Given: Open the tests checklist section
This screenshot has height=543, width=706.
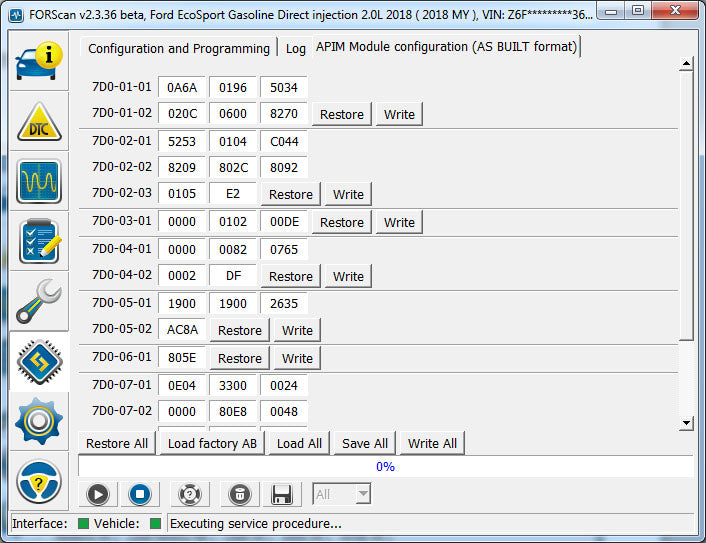Looking at the screenshot, I should pos(39,240).
